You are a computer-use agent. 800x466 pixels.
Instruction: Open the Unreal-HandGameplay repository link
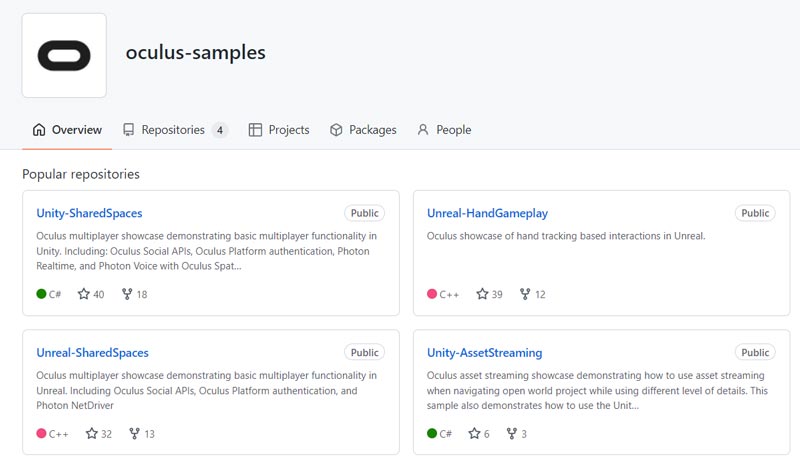tap(487, 213)
